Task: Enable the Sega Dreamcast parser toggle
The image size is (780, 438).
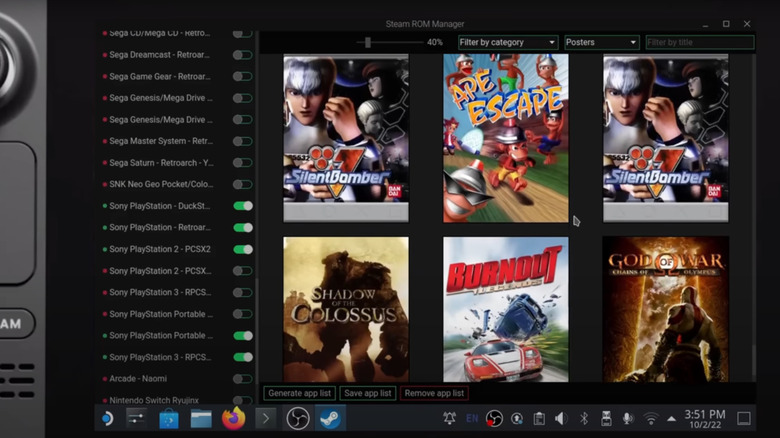Action: (x=242, y=54)
